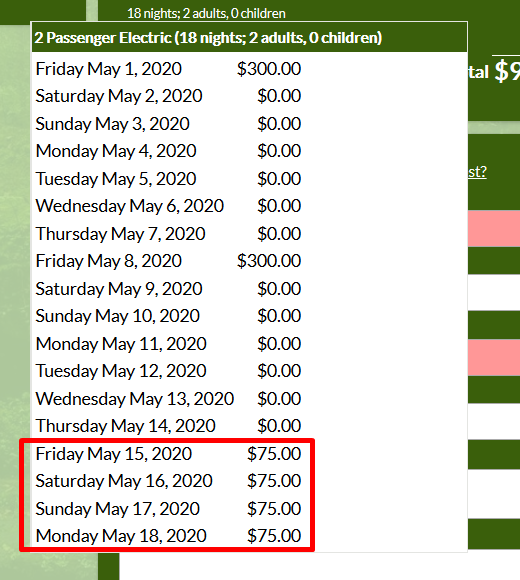This screenshot has width=520, height=580.
Task: Select the $300.00 price for May 1
Action: click(x=269, y=69)
